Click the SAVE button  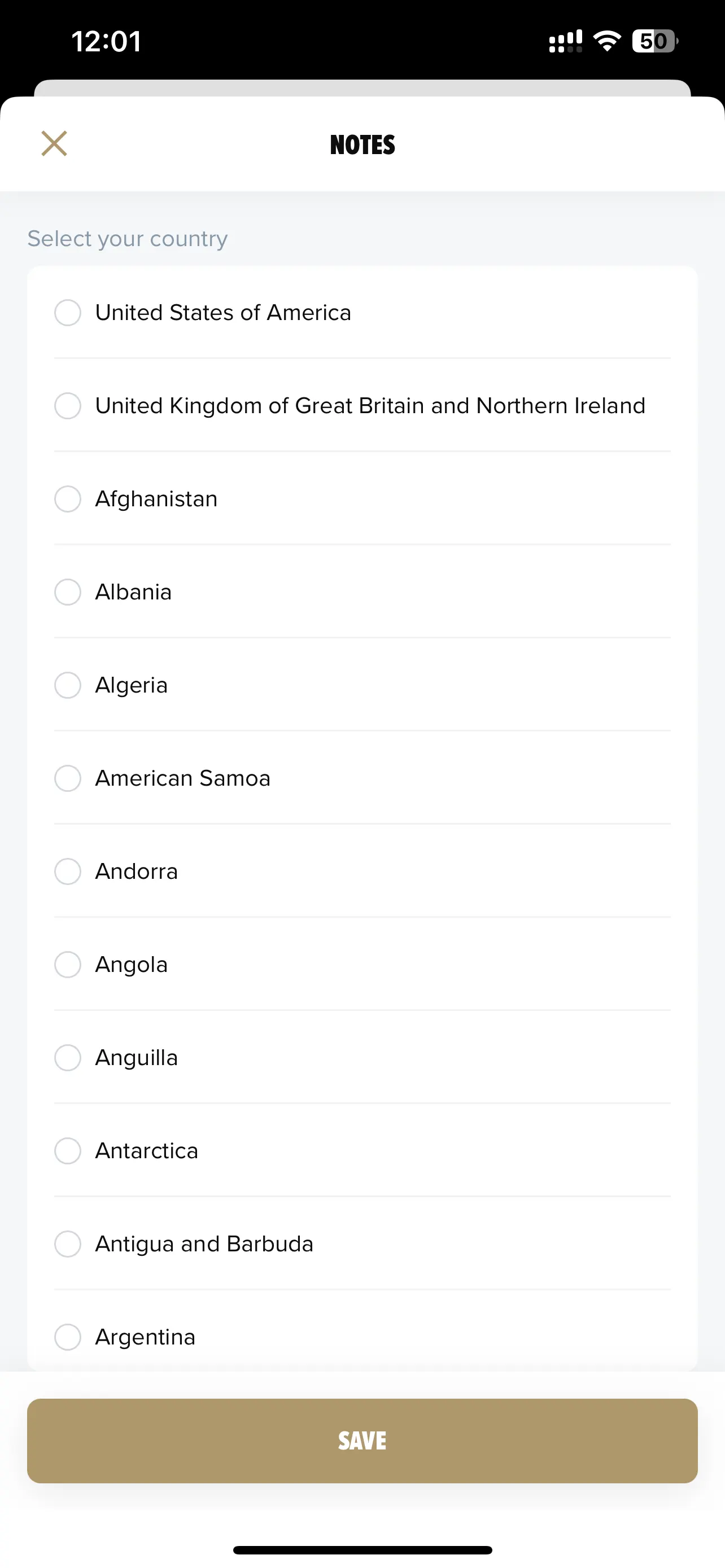[x=362, y=1440]
